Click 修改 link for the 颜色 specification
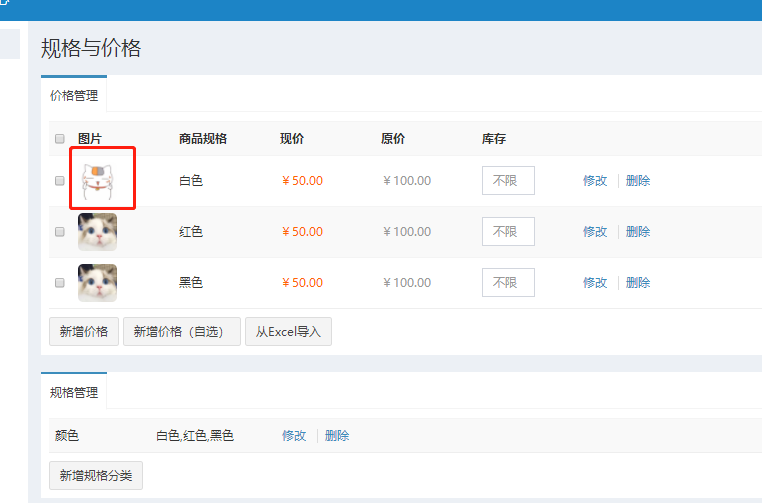762x503 pixels. tap(294, 436)
